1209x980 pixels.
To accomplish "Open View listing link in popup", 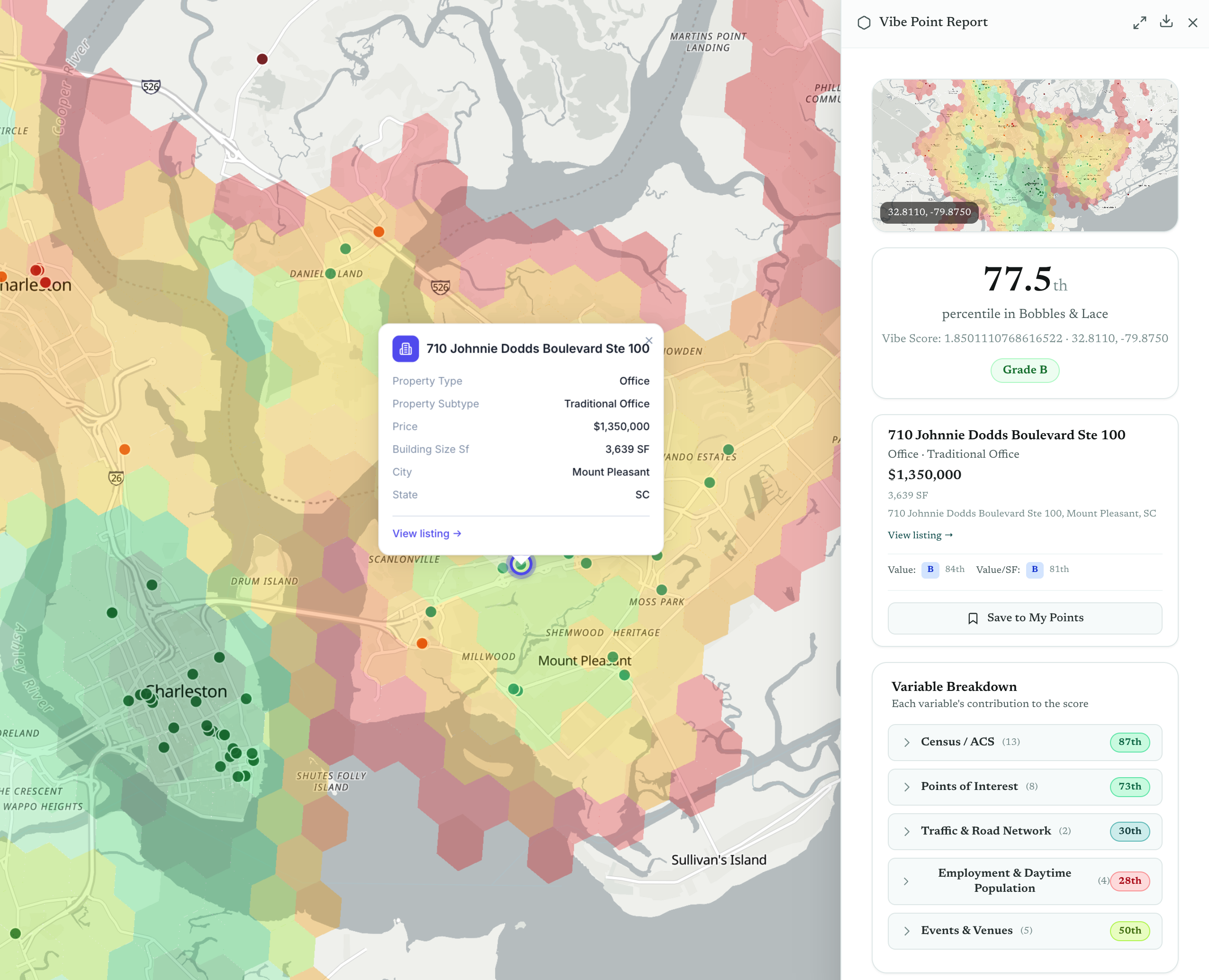I will (x=426, y=534).
